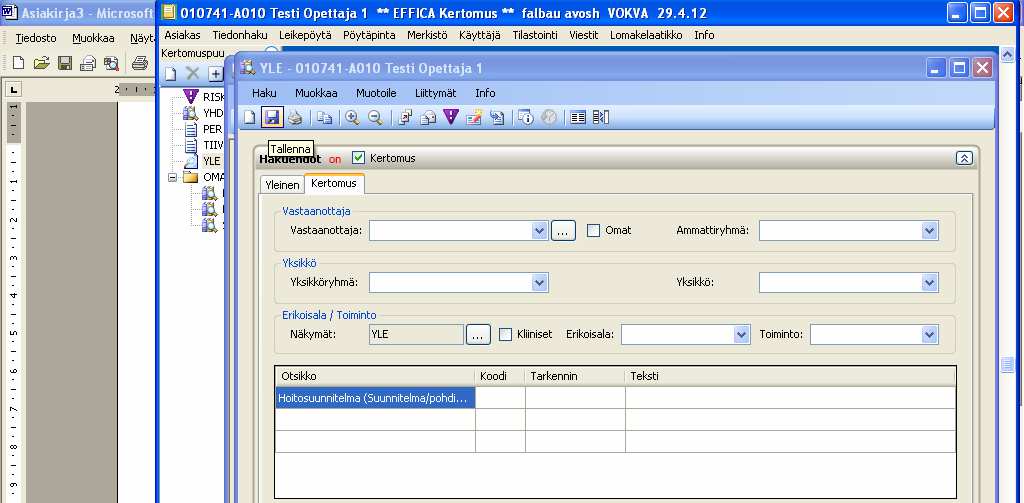The image size is (1024, 503).
Task: Click the Tallenna (save) icon in YLE toolbar
Action: coord(272,118)
